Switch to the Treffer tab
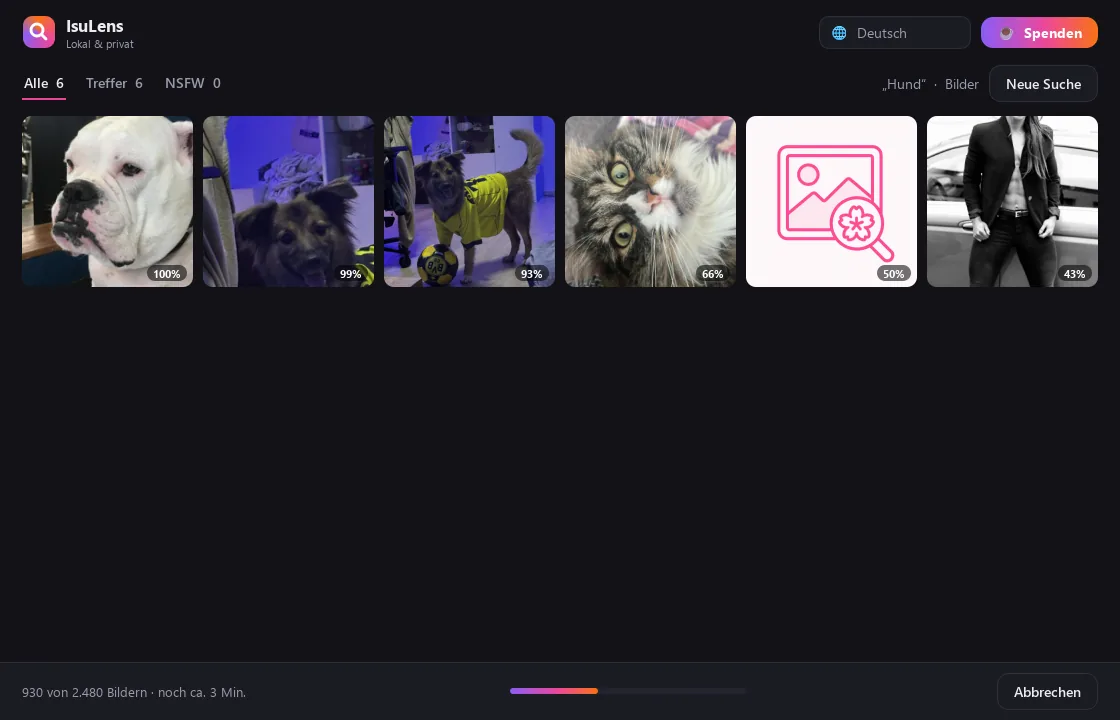Image resolution: width=1120 pixels, height=720 pixels. [x=114, y=84]
